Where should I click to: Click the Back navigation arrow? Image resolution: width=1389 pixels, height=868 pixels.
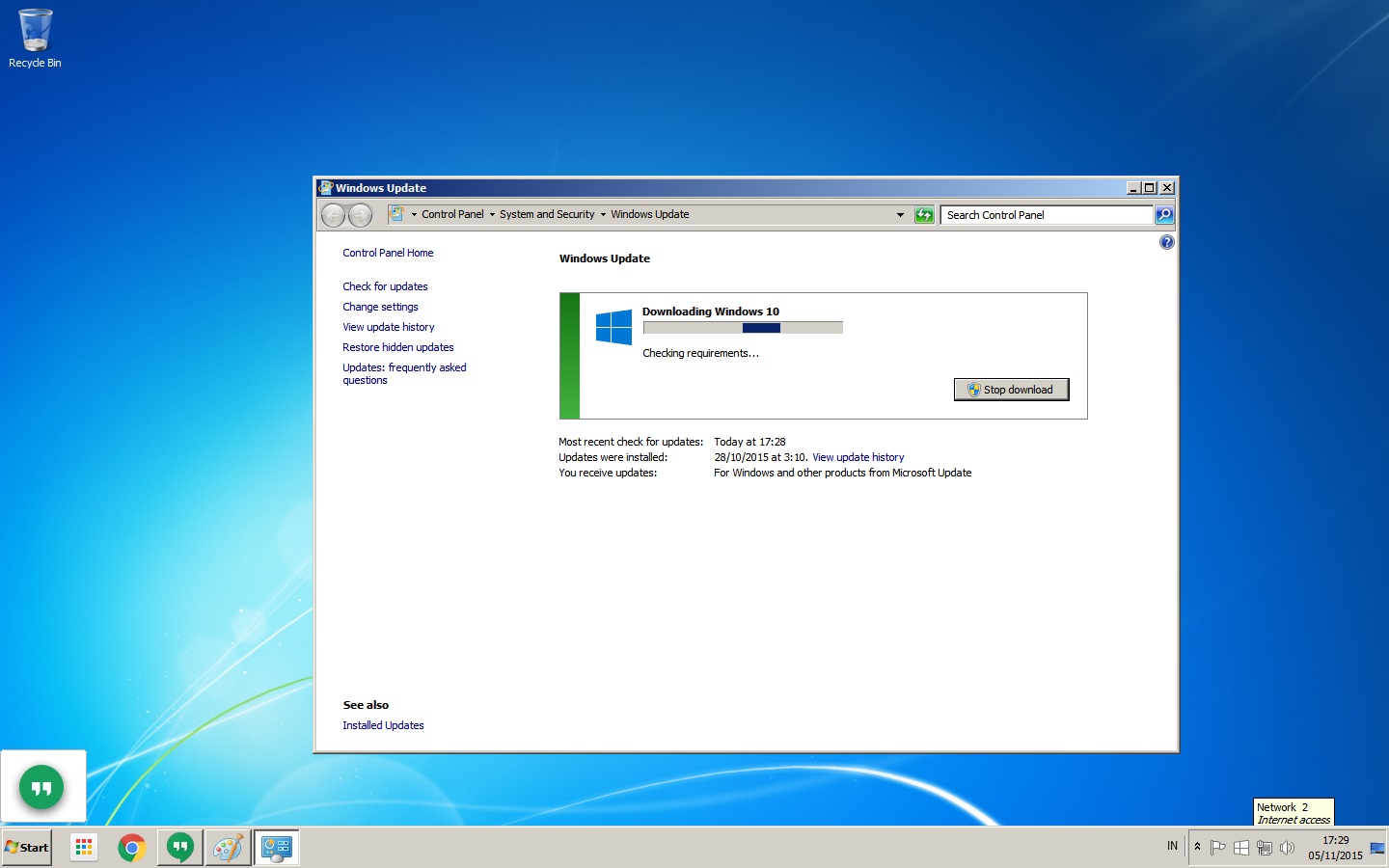point(333,215)
